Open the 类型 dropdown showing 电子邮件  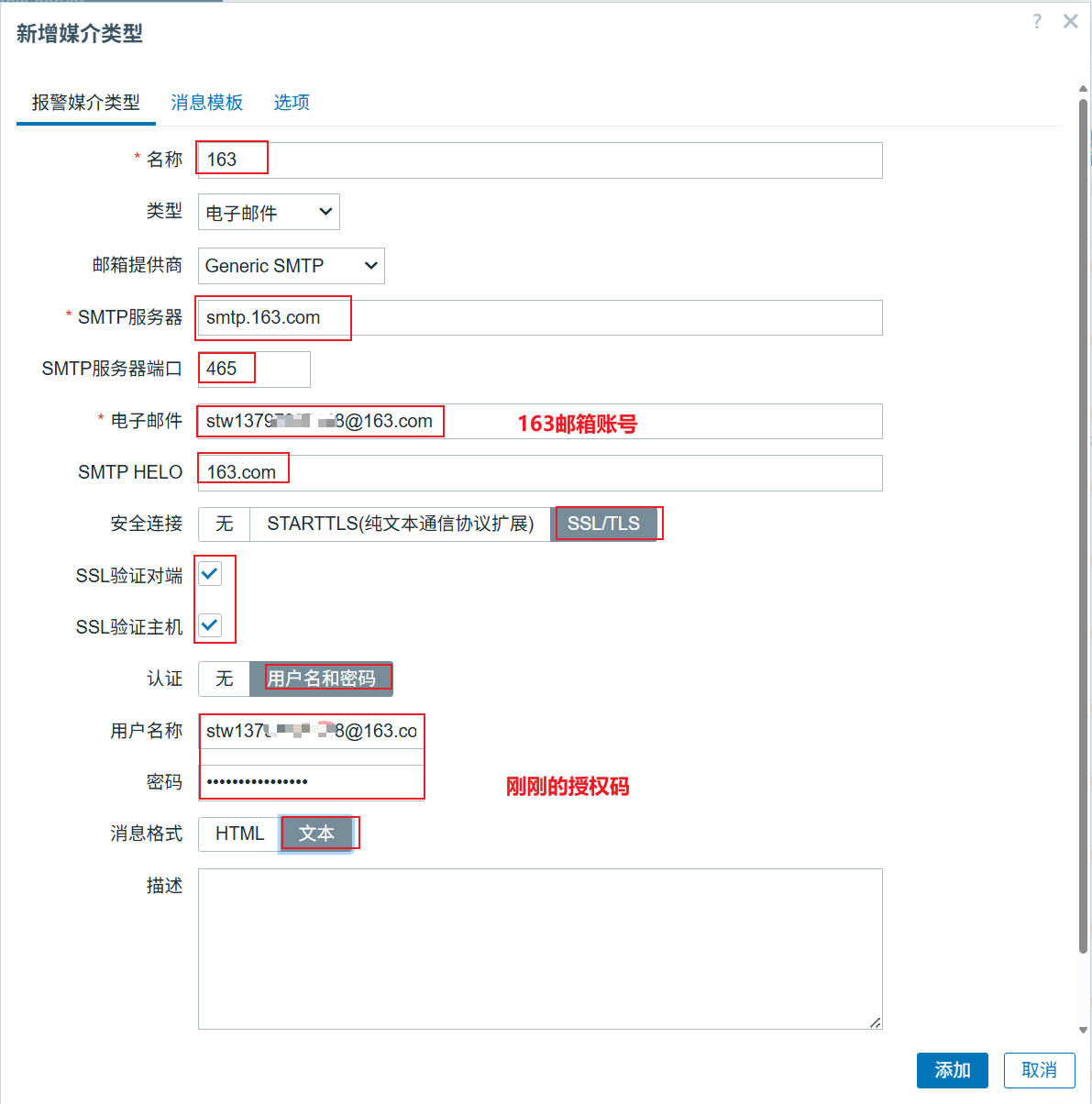[x=269, y=212]
